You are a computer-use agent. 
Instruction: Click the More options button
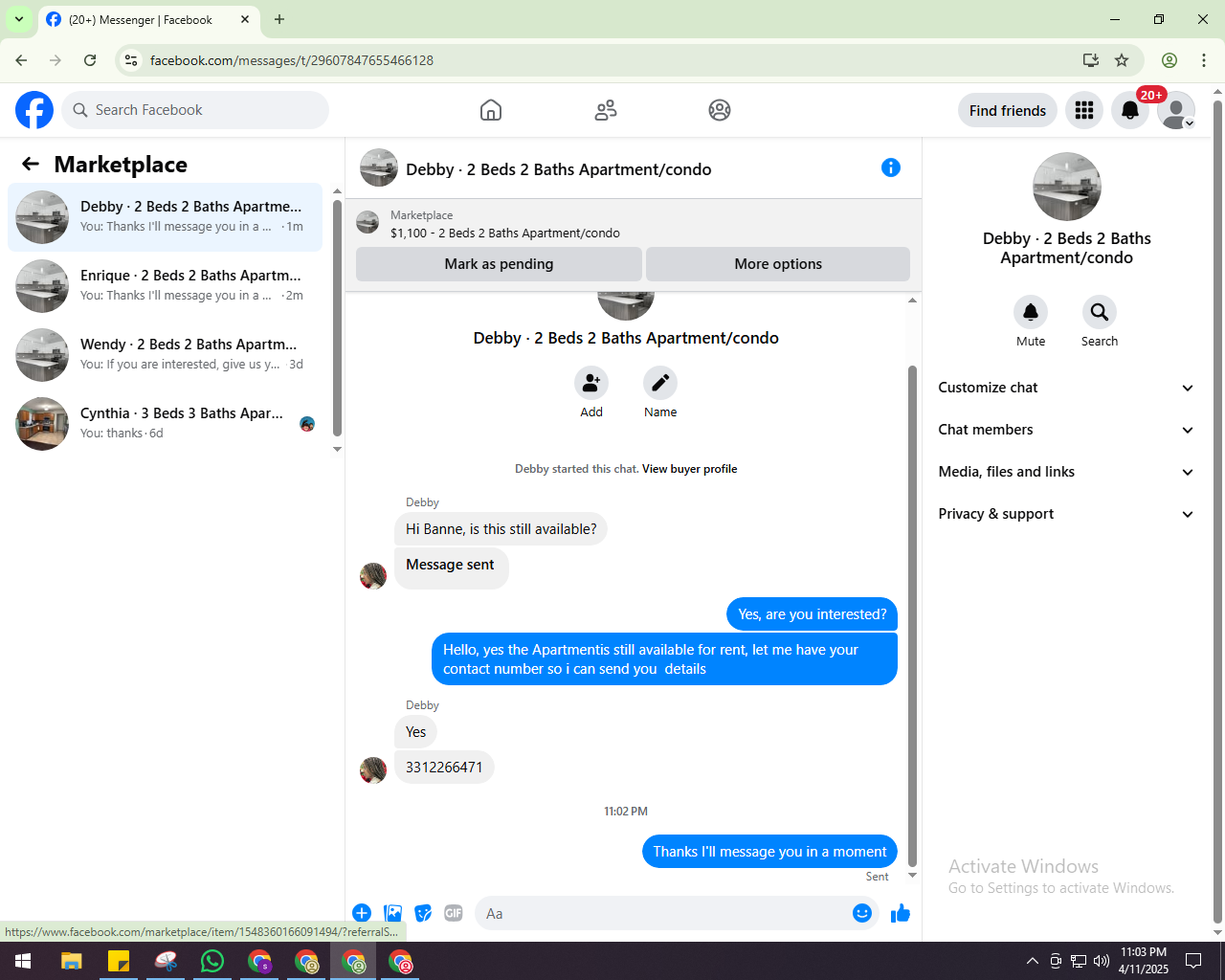pos(778,264)
